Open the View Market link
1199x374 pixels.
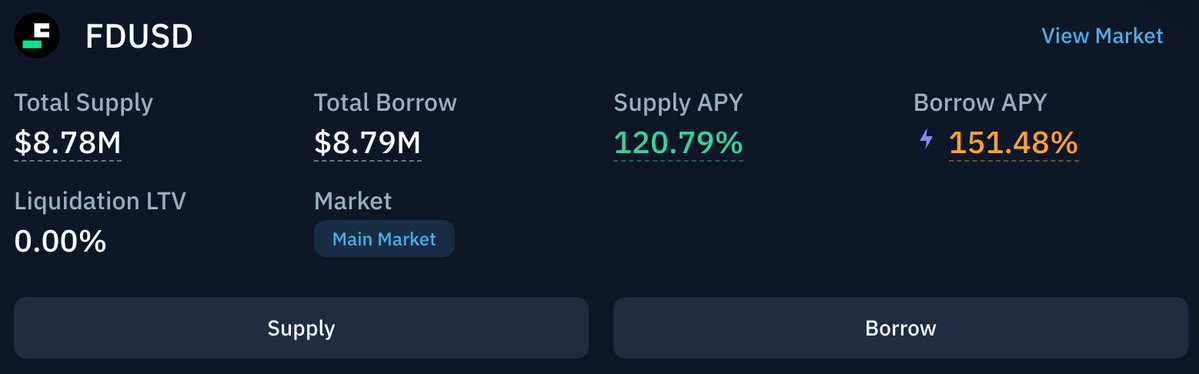coord(1102,36)
